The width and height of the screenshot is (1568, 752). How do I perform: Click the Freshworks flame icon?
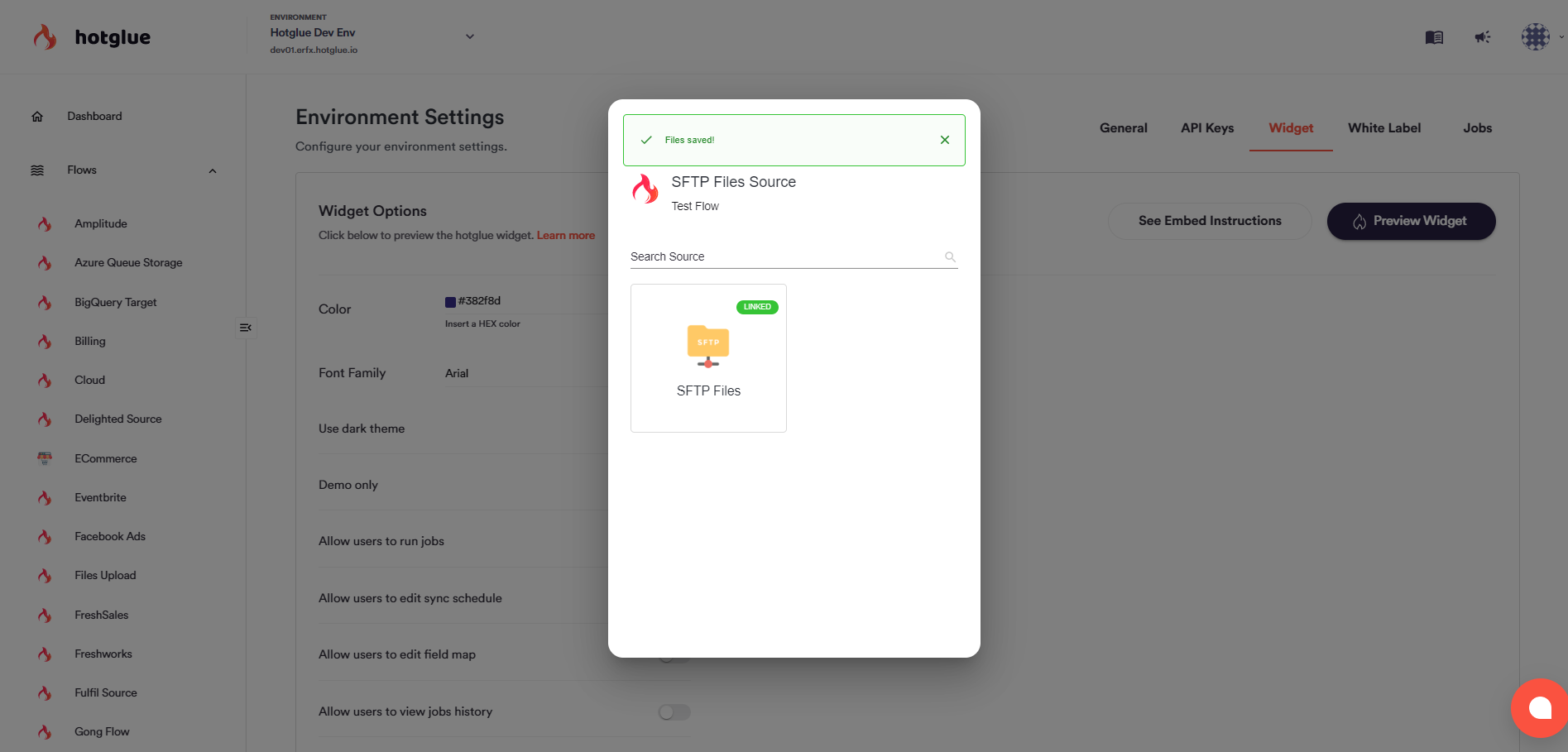click(45, 654)
